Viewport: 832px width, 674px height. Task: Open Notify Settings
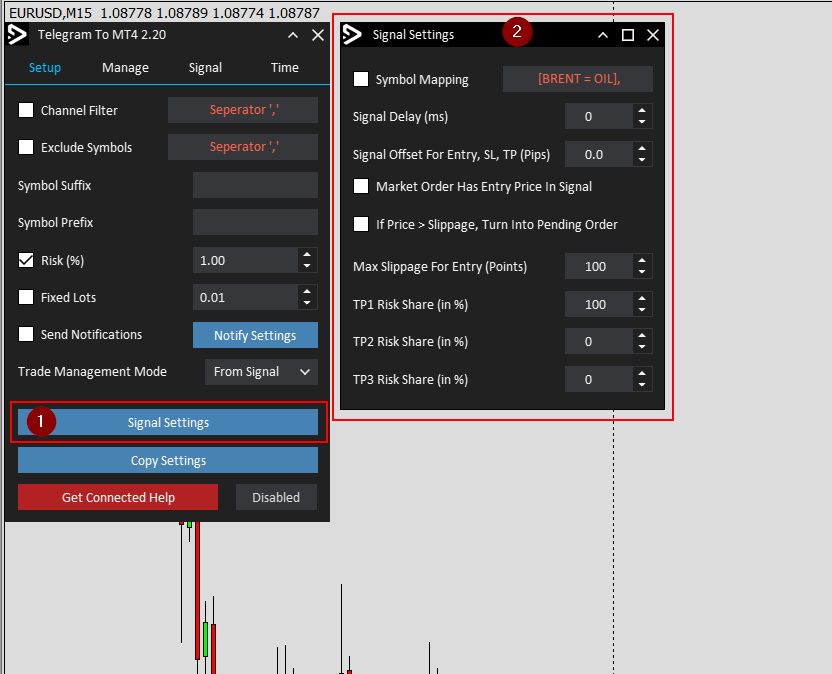(255, 335)
